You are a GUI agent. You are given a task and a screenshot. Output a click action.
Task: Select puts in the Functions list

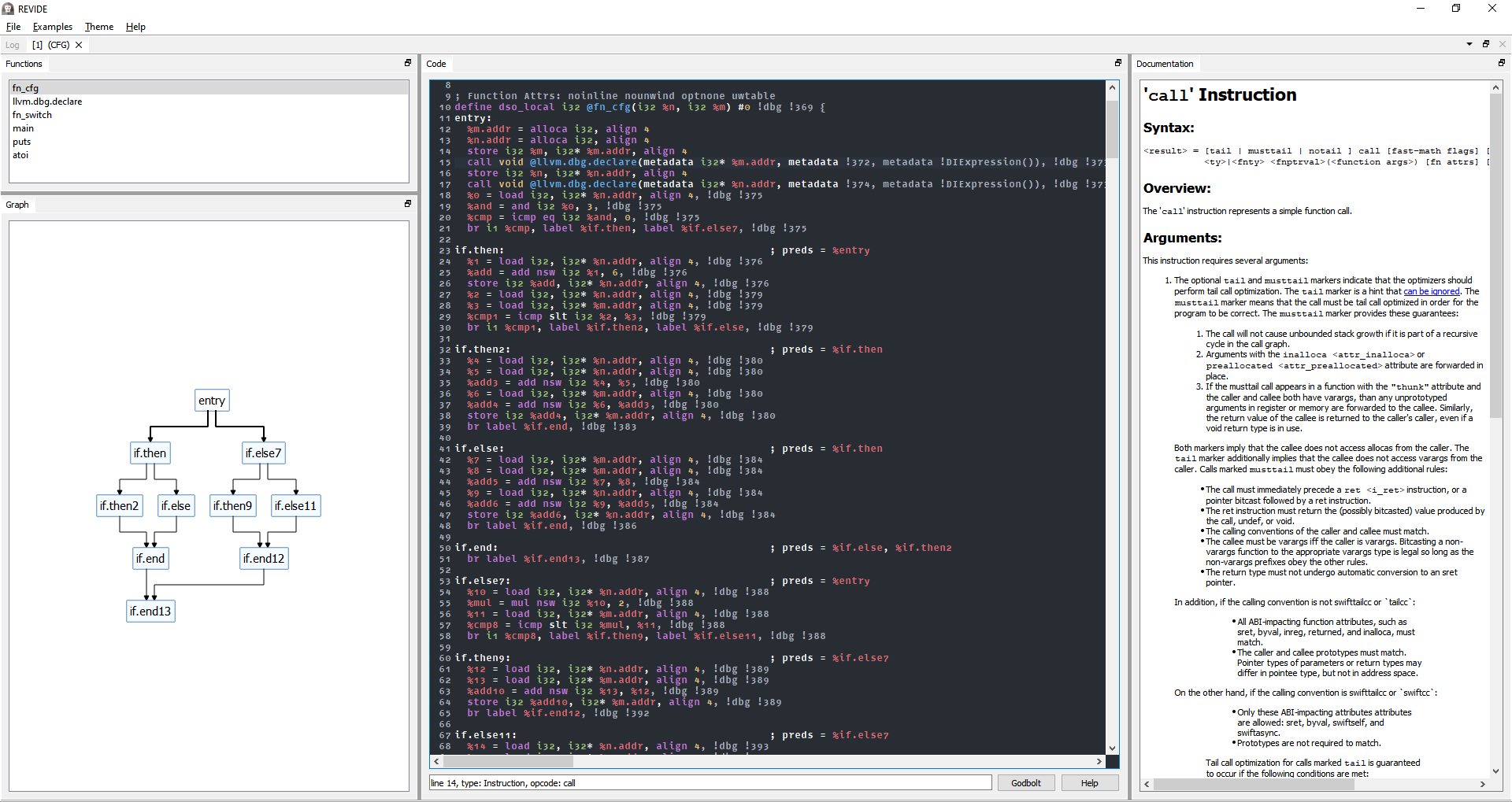click(x=209, y=142)
